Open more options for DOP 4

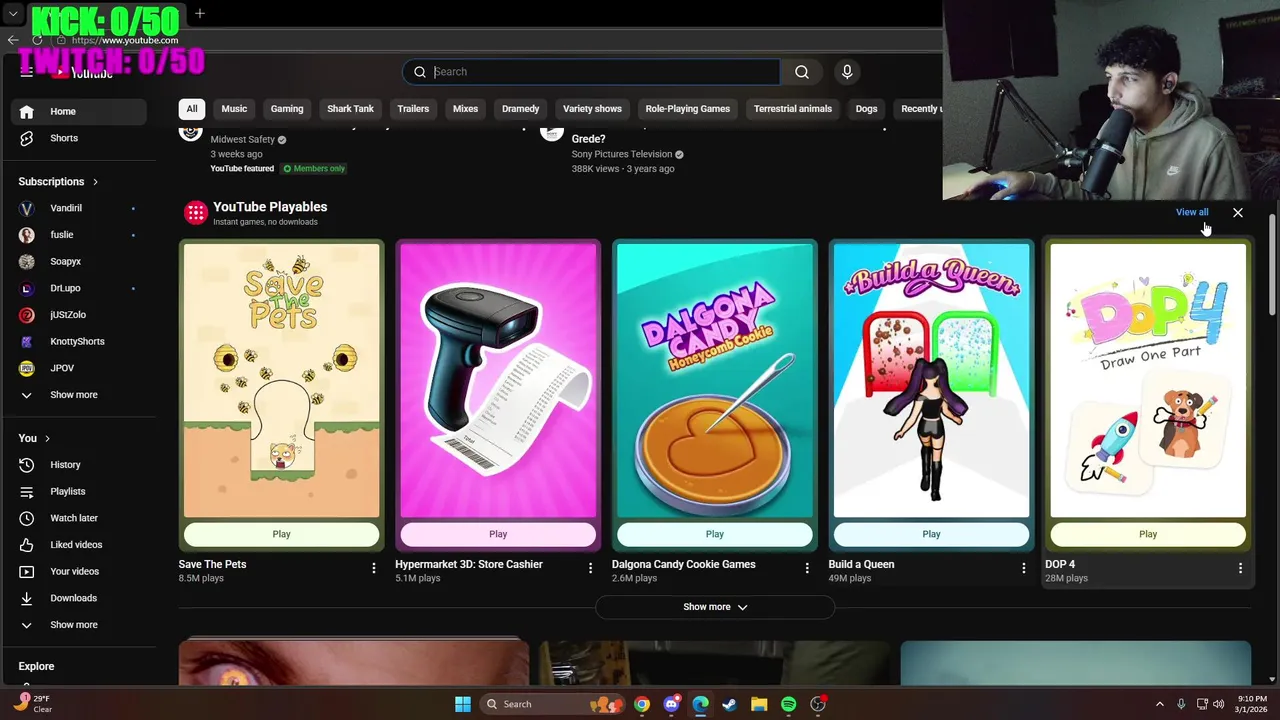[1240, 568]
